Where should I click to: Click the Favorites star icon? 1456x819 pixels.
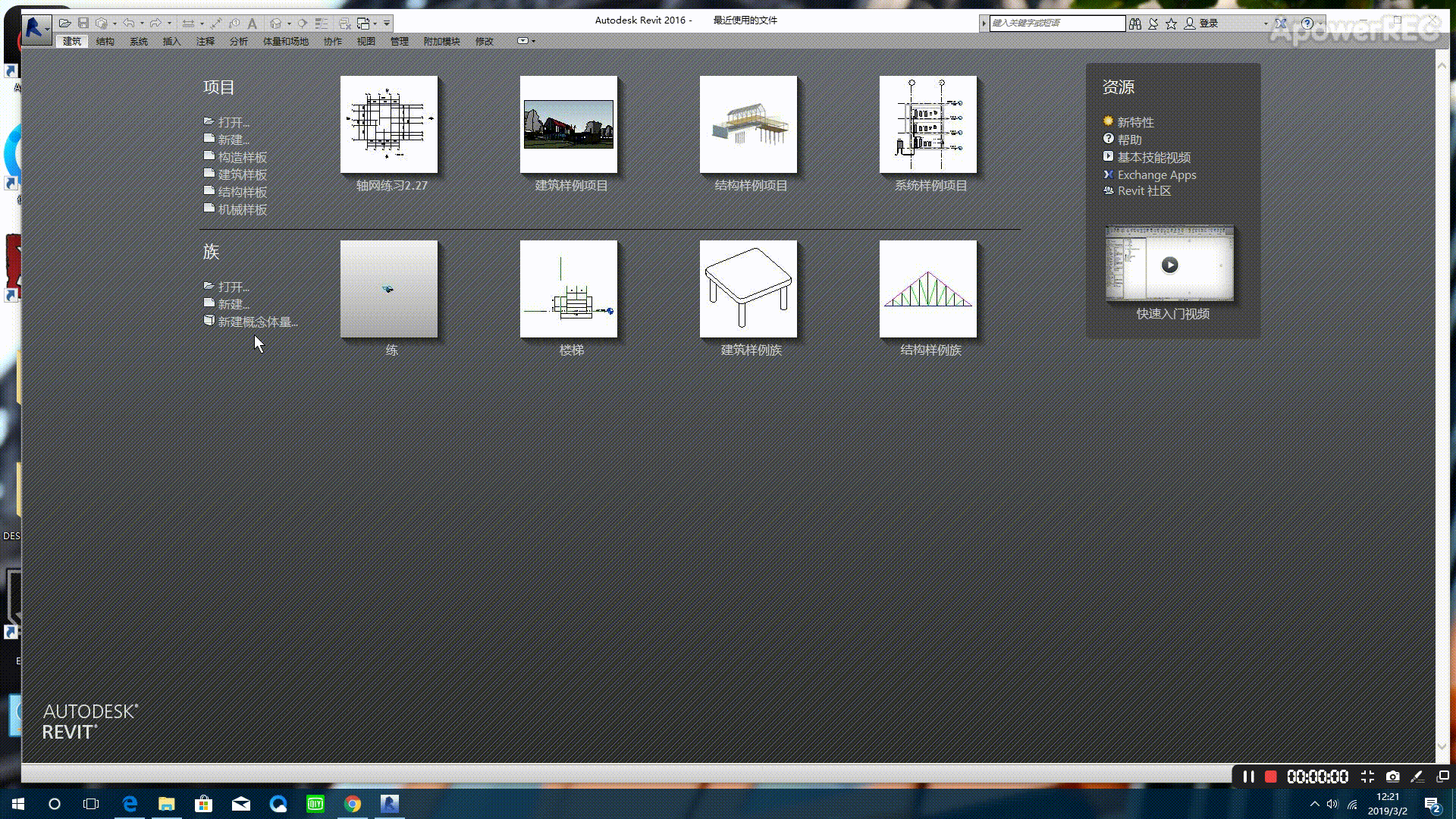click(1171, 24)
